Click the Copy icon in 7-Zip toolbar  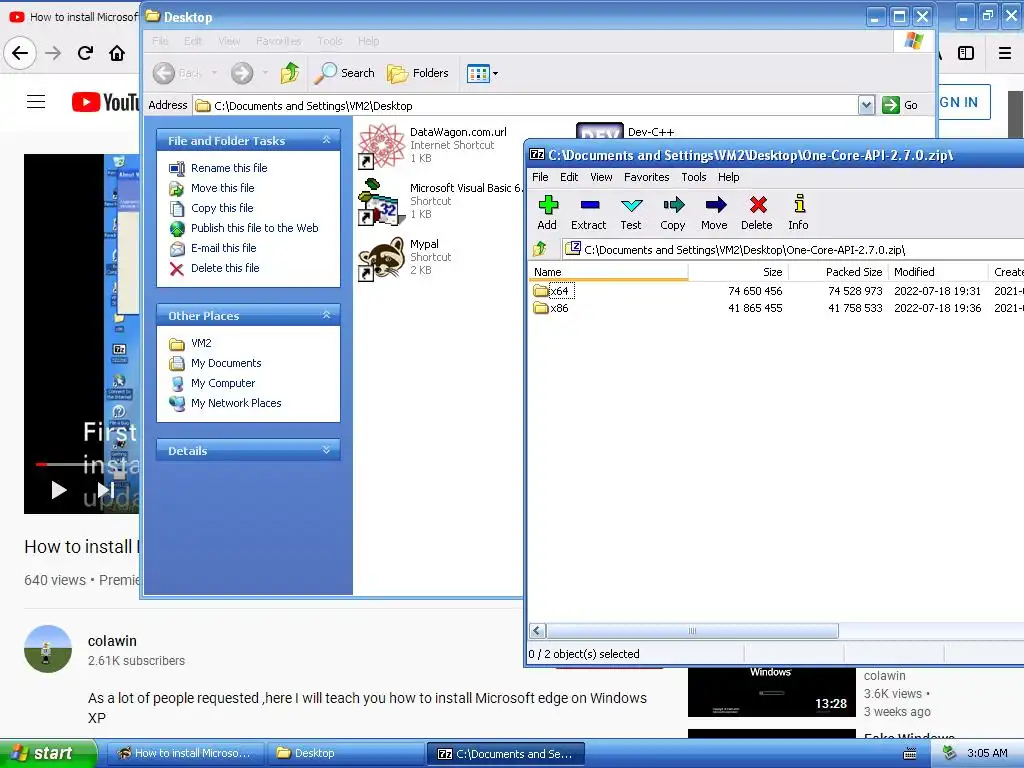[x=673, y=213]
